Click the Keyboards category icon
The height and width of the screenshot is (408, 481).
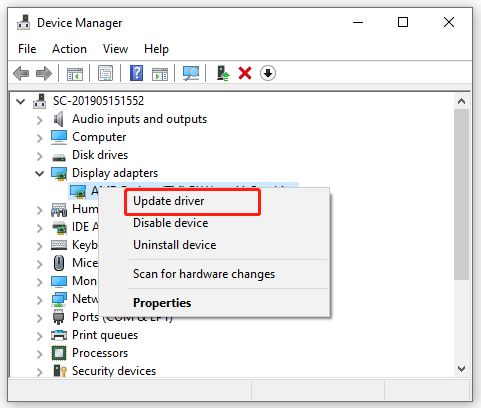(x=59, y=245)
